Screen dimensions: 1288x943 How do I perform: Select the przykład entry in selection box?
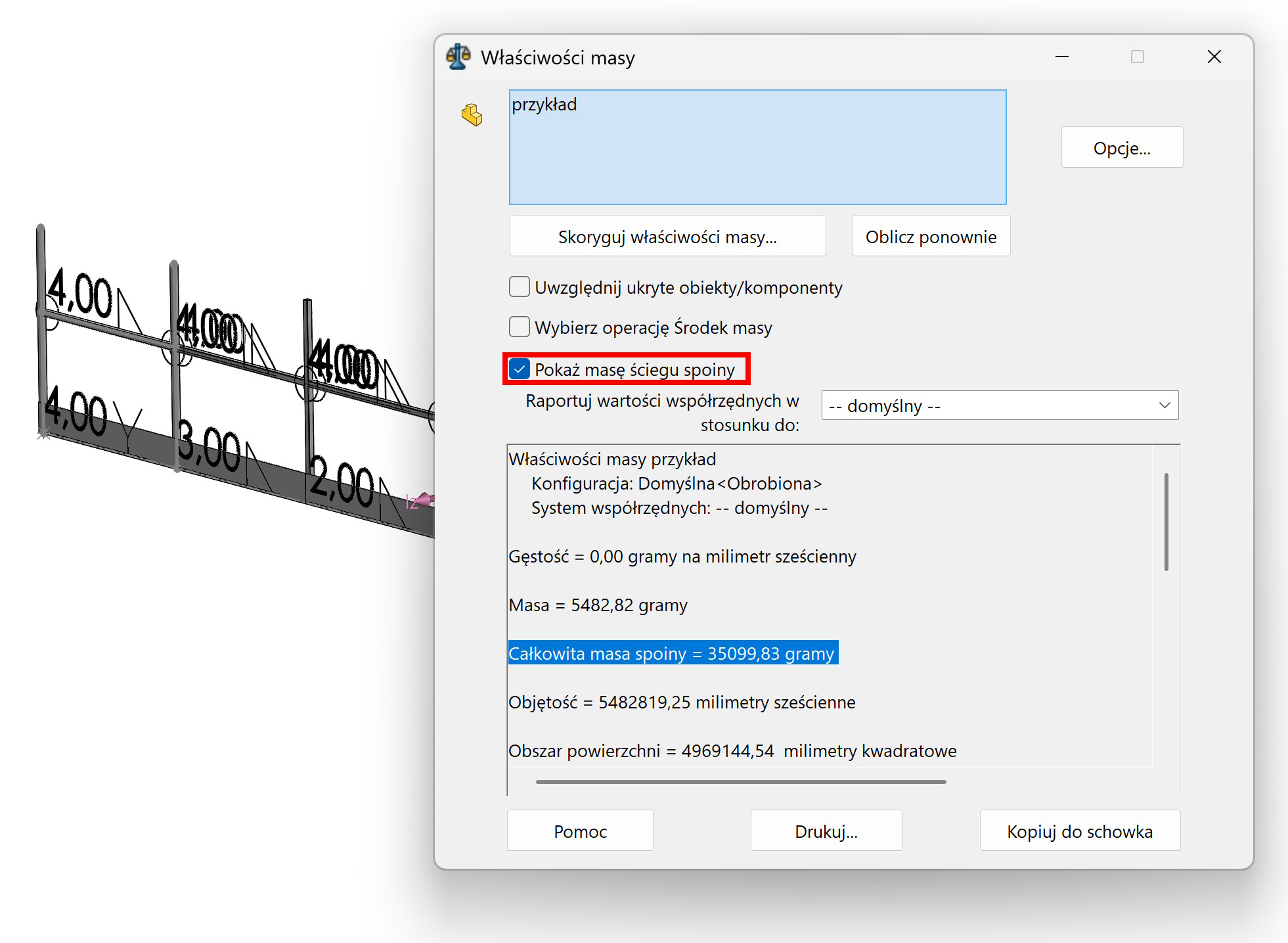[544, 105]
